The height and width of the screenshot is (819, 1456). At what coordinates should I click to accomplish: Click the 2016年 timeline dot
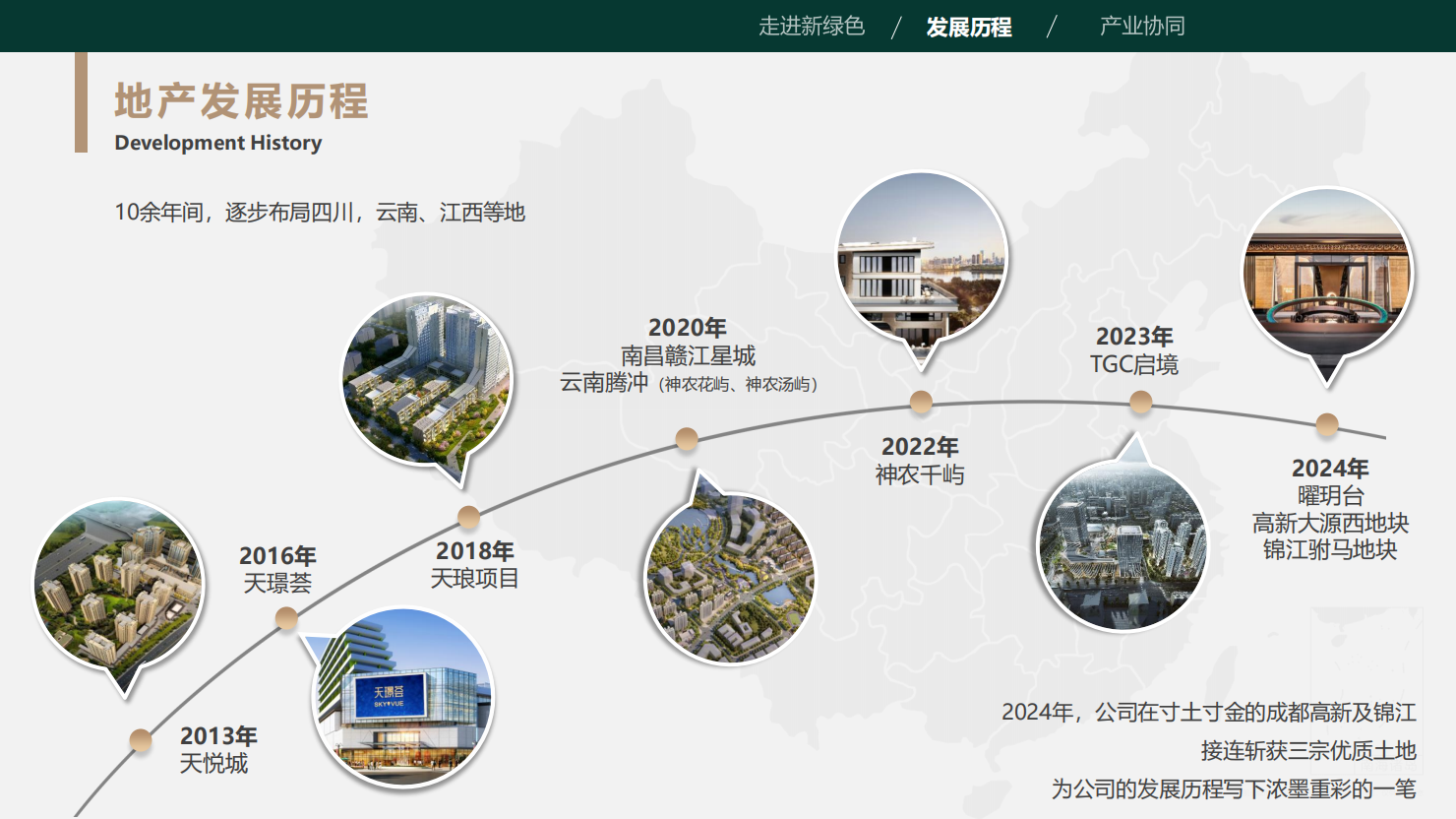click(286, 618)
